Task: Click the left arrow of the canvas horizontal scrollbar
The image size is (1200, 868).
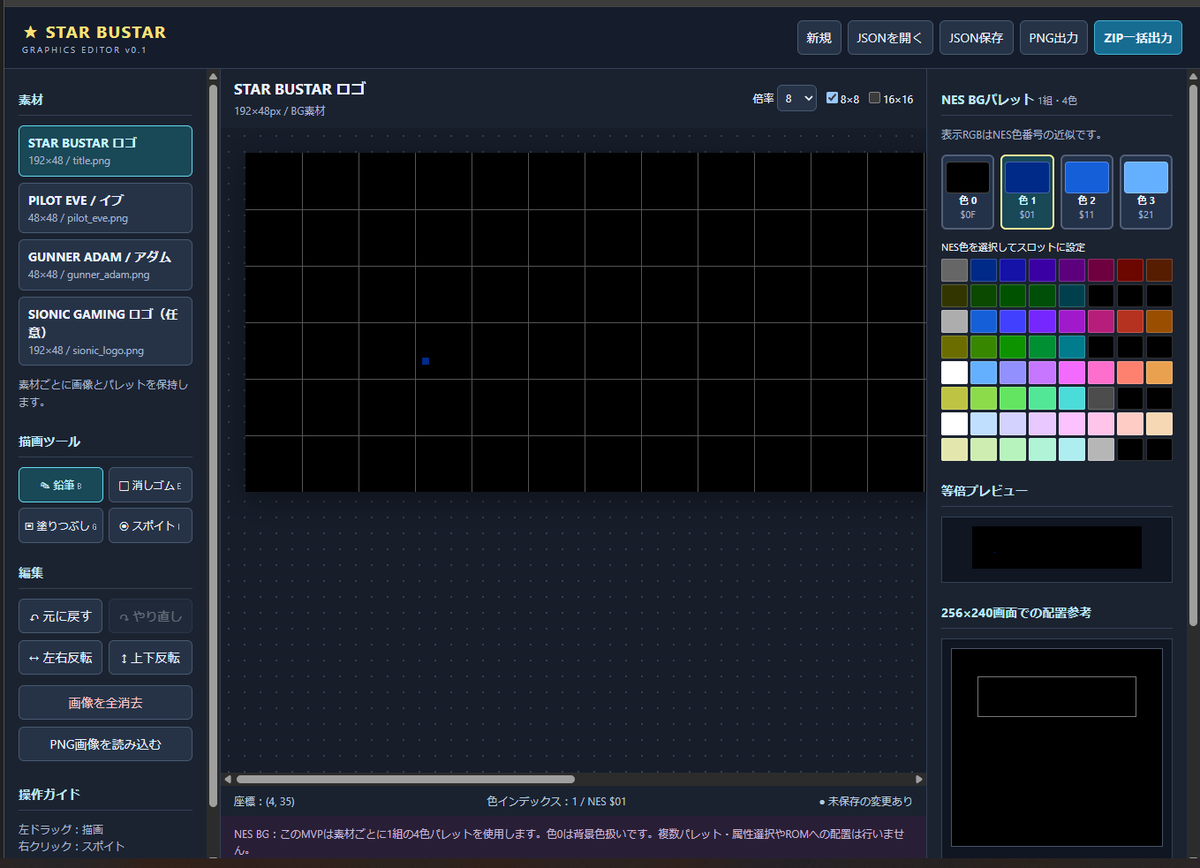Action: point(227,779)
